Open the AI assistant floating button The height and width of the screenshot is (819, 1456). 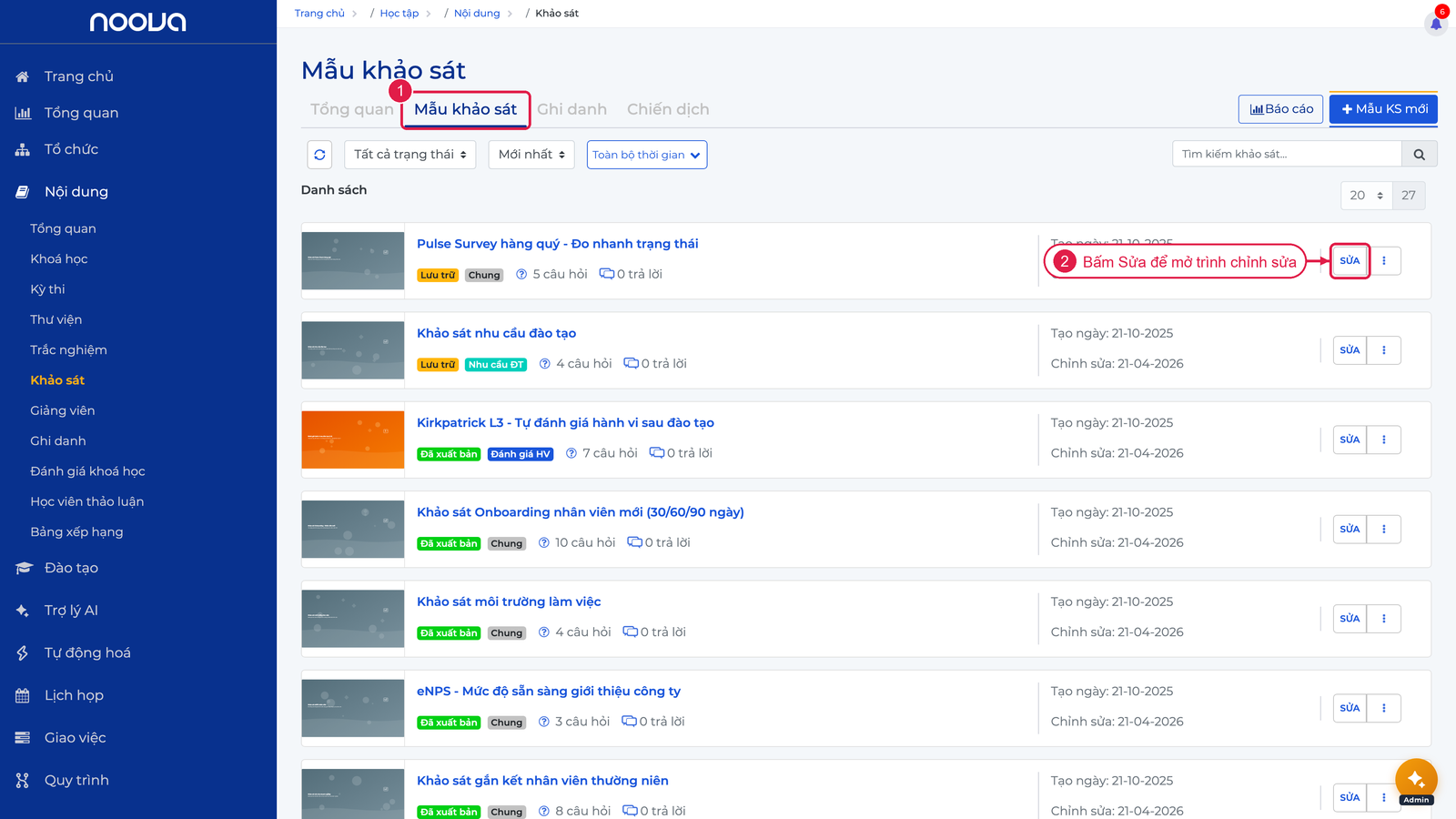pos(1416,780)
